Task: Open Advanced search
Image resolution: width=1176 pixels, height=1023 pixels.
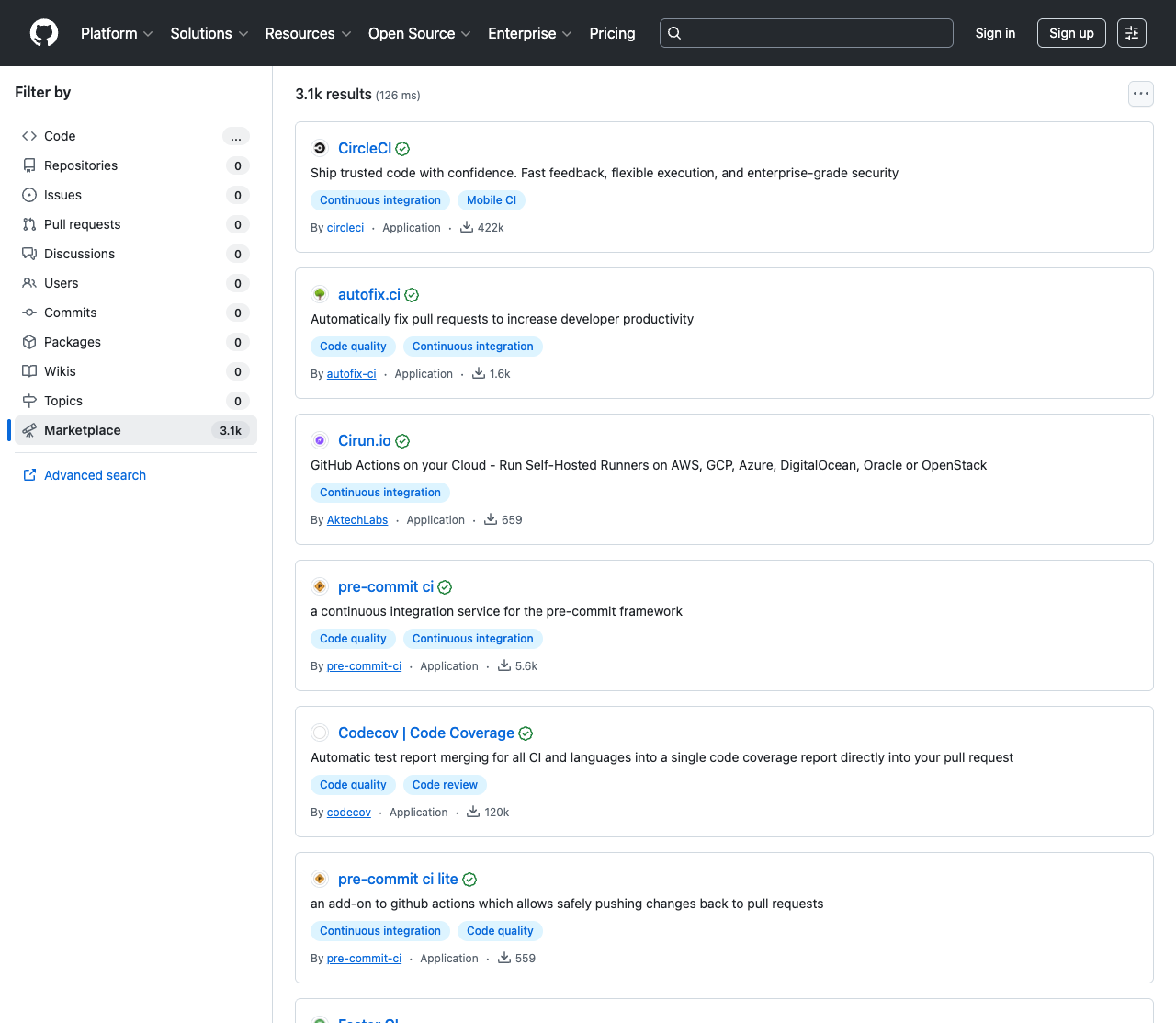Action: coord(95,475)
